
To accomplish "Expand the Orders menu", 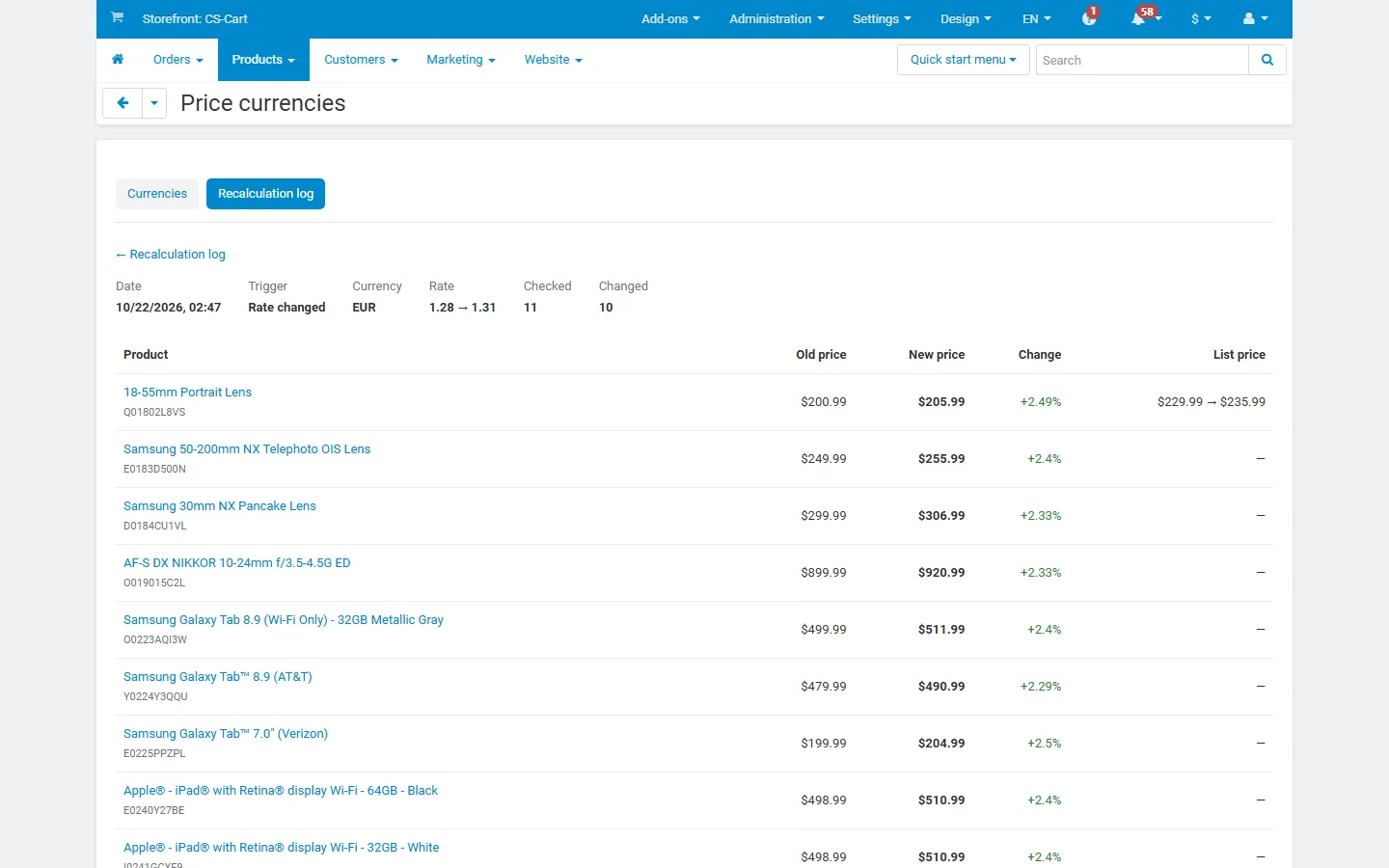I will pos(178,60).
